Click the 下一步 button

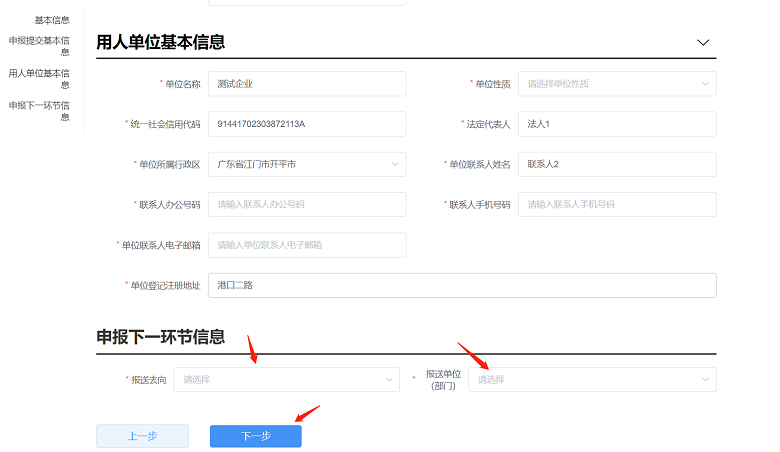256,436
